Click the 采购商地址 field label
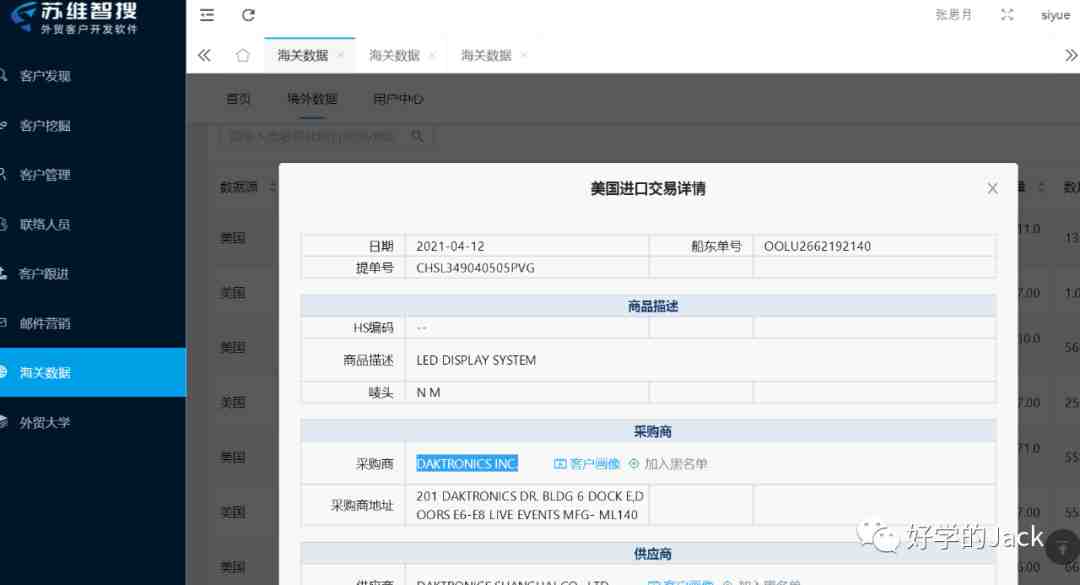 (x=362, y=505)
